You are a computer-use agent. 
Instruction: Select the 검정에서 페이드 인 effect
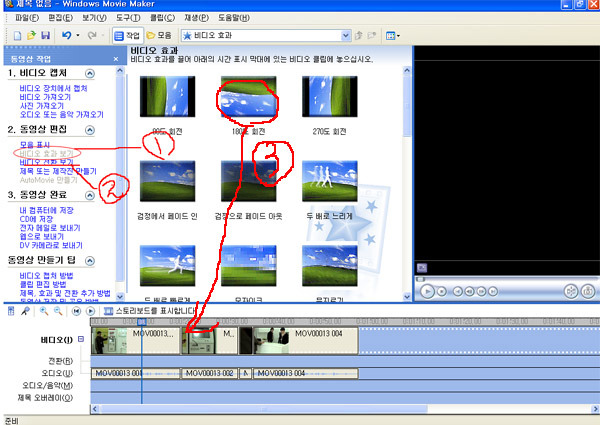pos(167,181)
